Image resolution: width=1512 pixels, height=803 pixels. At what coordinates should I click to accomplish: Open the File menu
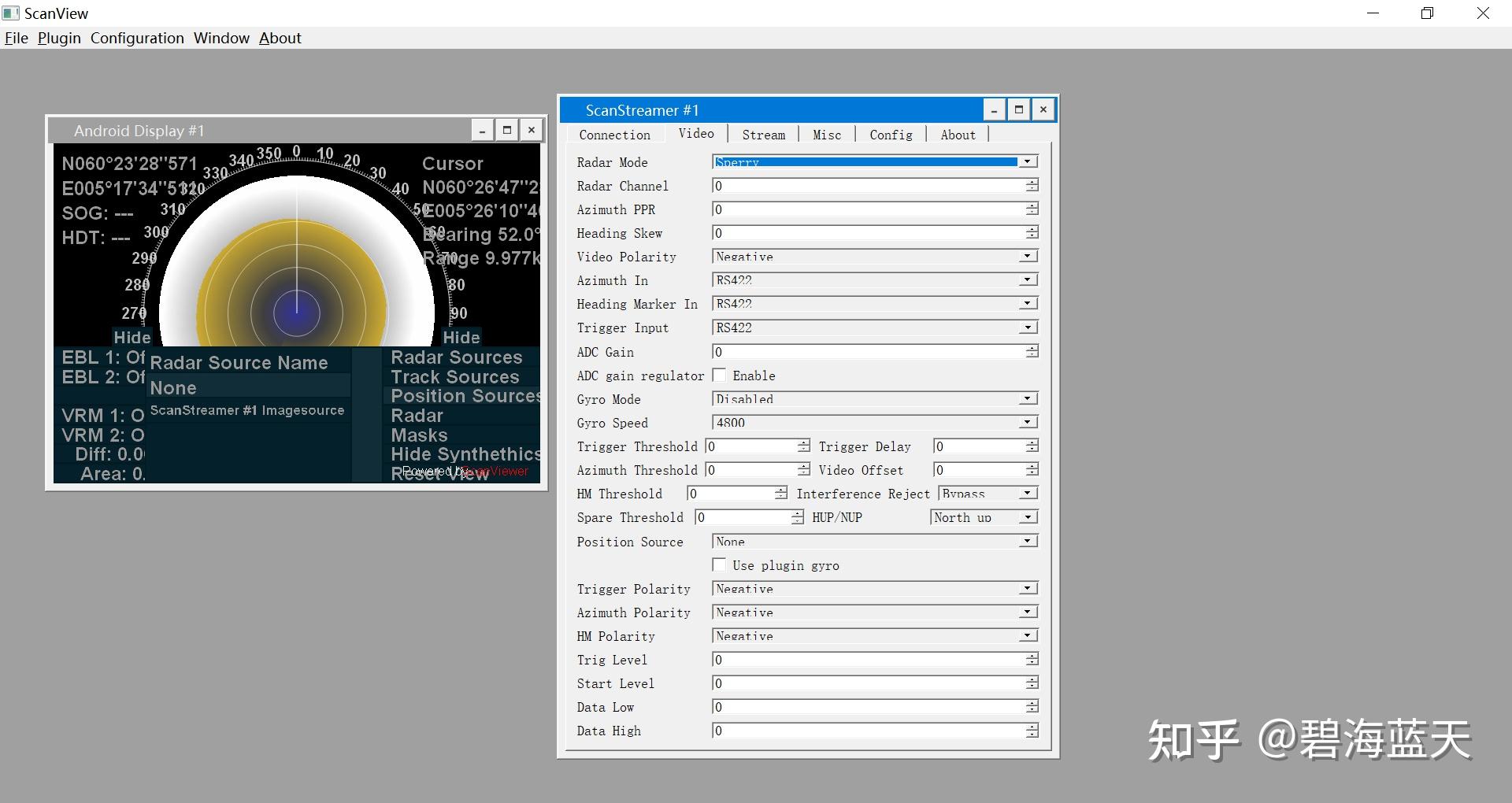tap(17, 38)
